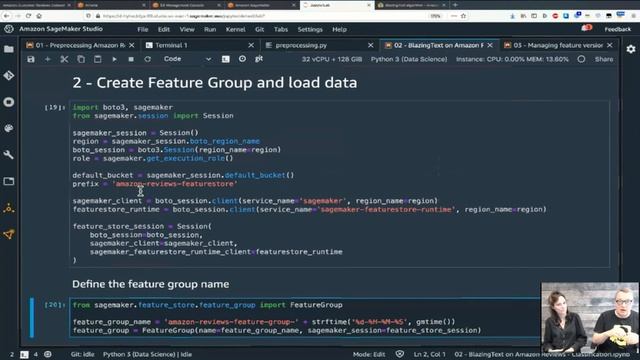Click the Instance CPU and MEM usage text
640x360 pixels.
512,59
